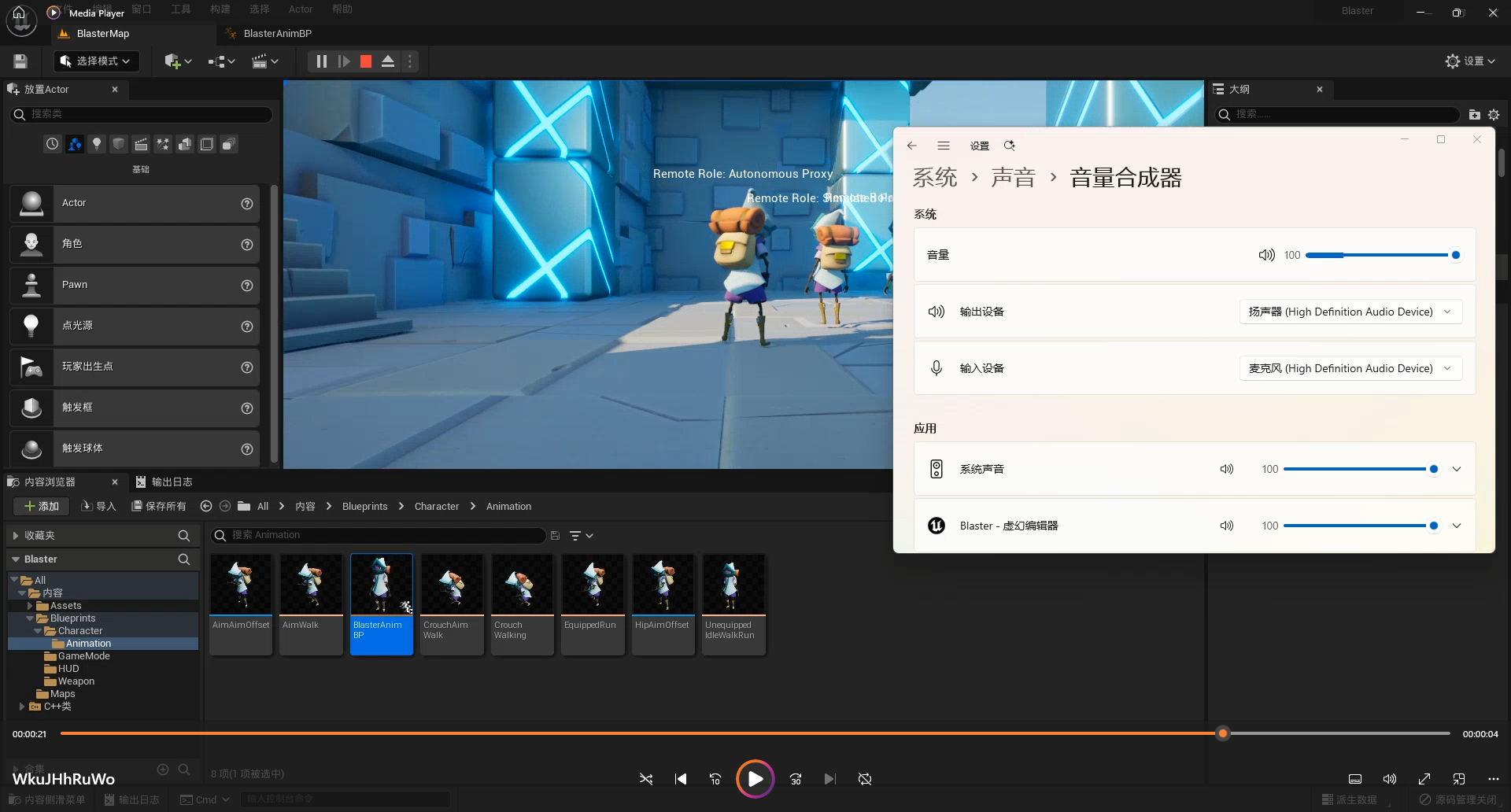The image size is (1511, 812).
Task: Switch to the BlasterAnimBP tab
Action: [277, 34]
